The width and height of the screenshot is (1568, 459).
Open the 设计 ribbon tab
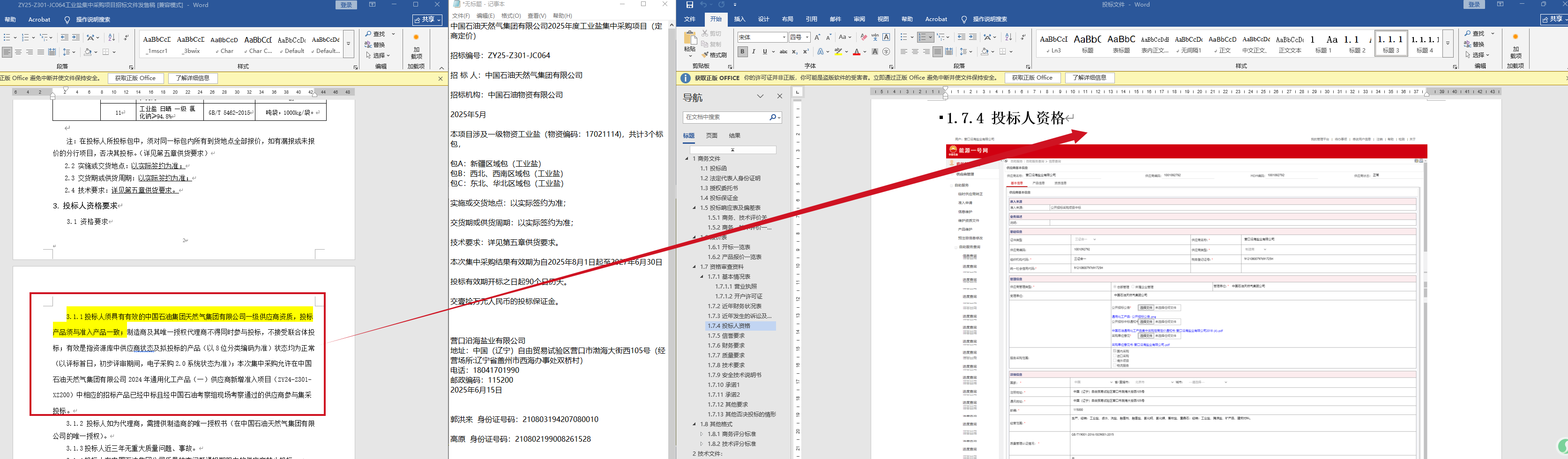(764, 19)
